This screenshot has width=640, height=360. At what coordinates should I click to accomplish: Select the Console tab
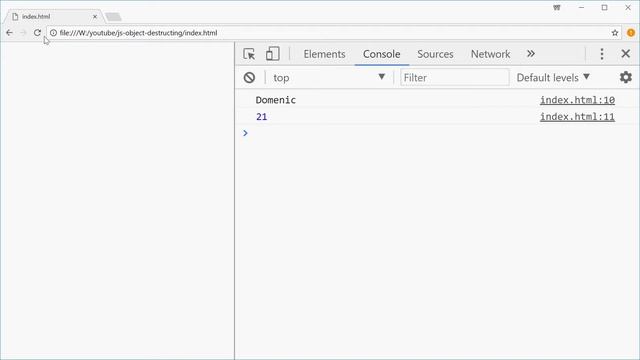click(382, 54)
